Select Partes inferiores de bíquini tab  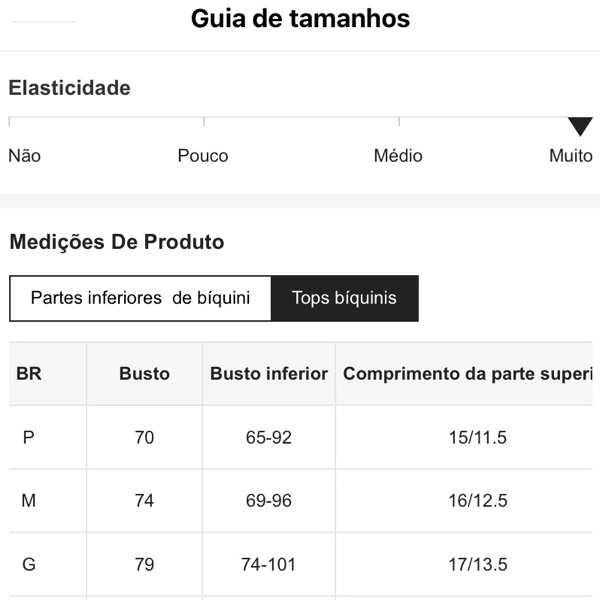click(140, 298)
